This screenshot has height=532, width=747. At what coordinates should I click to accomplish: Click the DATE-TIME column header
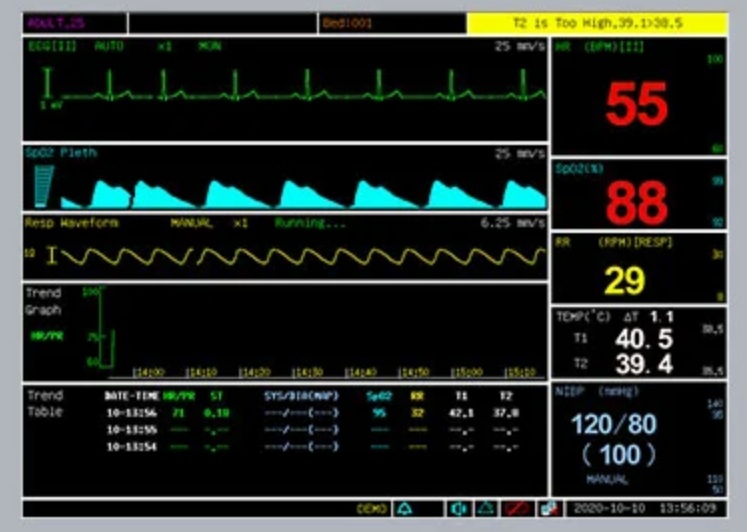pos(131,396)
